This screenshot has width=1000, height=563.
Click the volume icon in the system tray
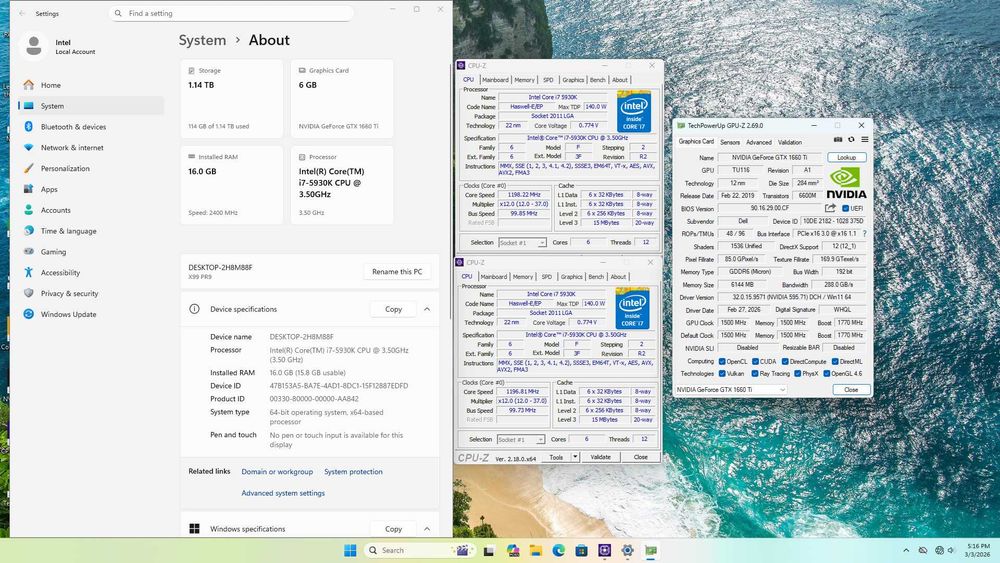[951, 550]
